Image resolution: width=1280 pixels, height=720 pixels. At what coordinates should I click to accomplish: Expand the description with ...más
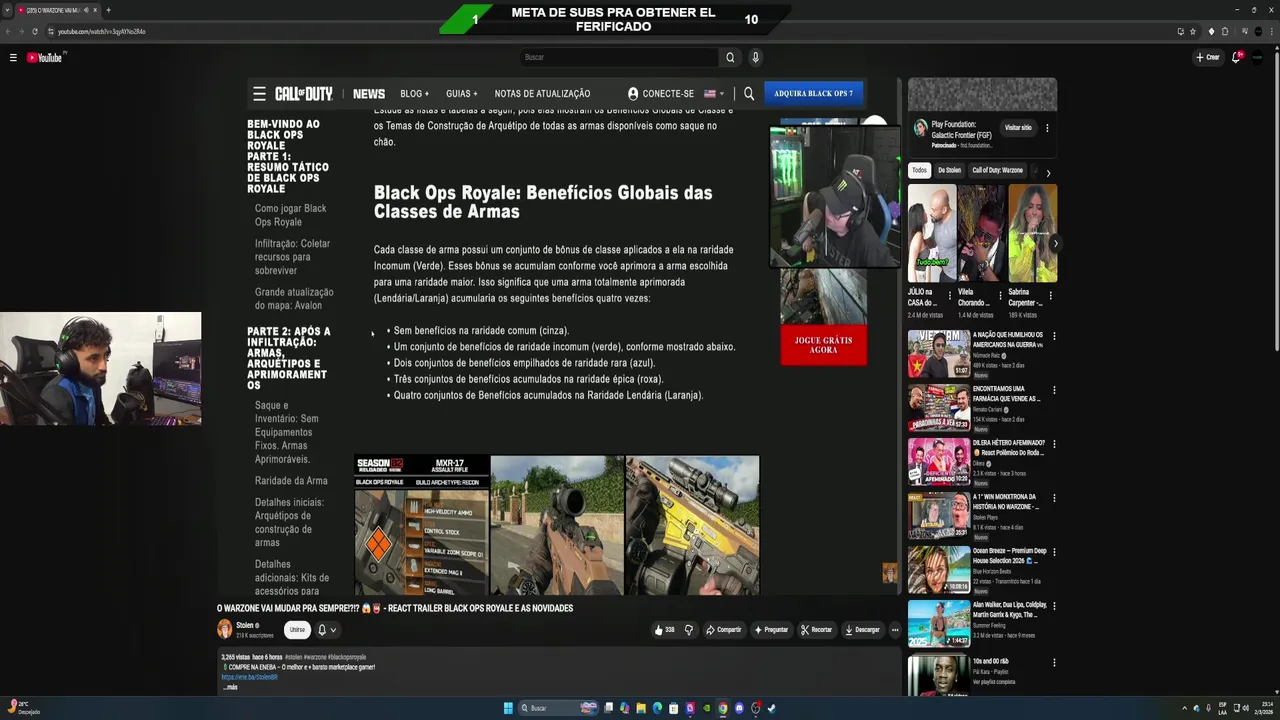tap(230, 687)
